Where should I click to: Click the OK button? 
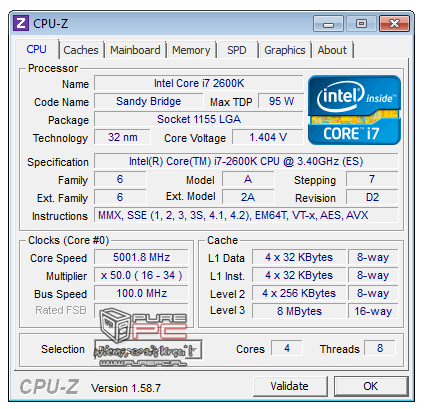tap(371, 386)
